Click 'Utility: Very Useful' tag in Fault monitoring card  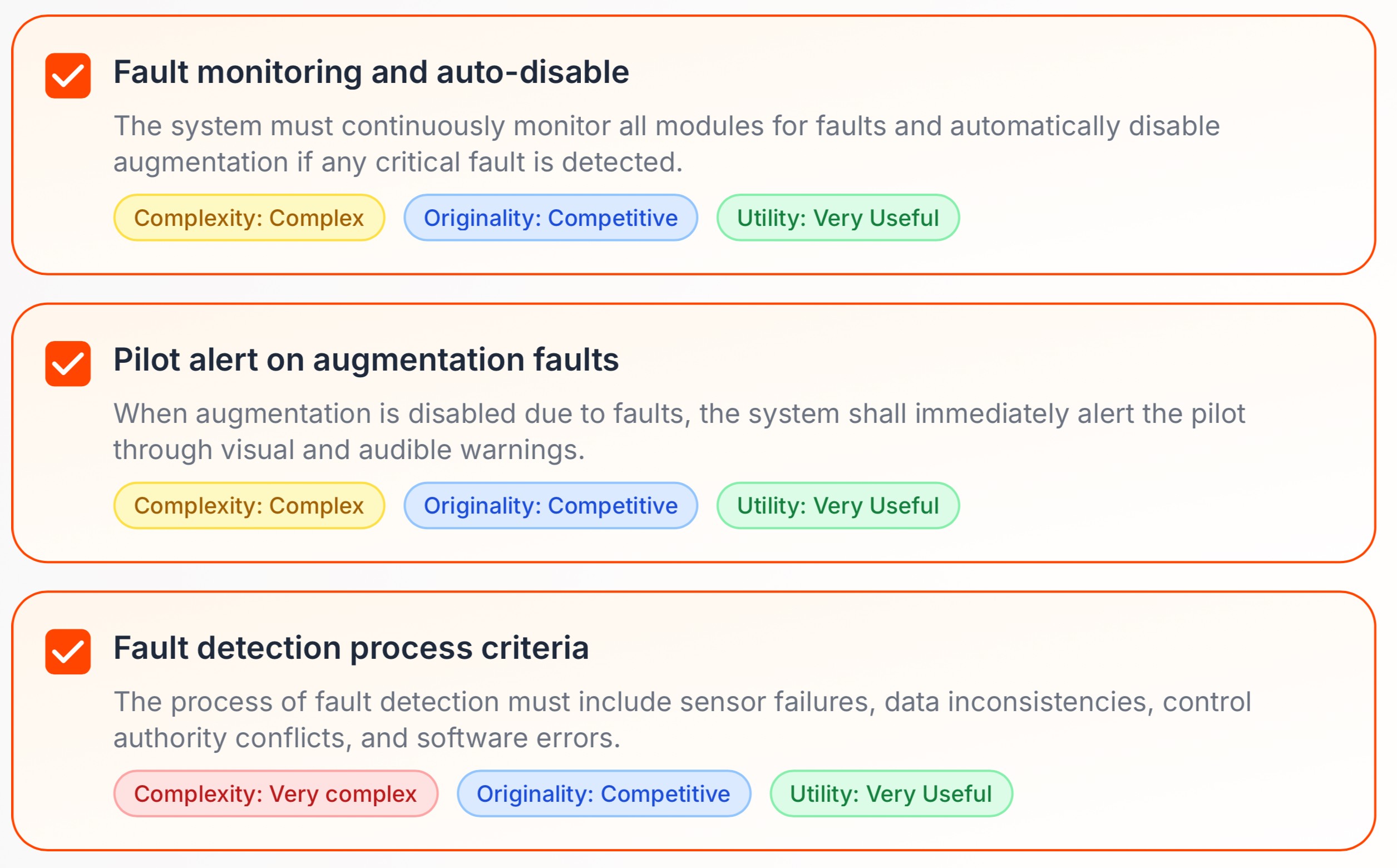[837, 218]
